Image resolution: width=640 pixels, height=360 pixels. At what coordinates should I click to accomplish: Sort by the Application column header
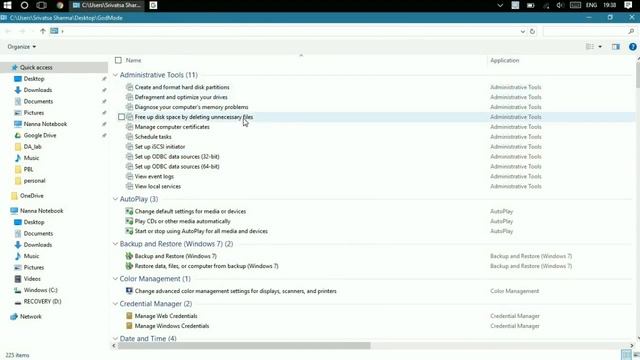tap(505, 60)
